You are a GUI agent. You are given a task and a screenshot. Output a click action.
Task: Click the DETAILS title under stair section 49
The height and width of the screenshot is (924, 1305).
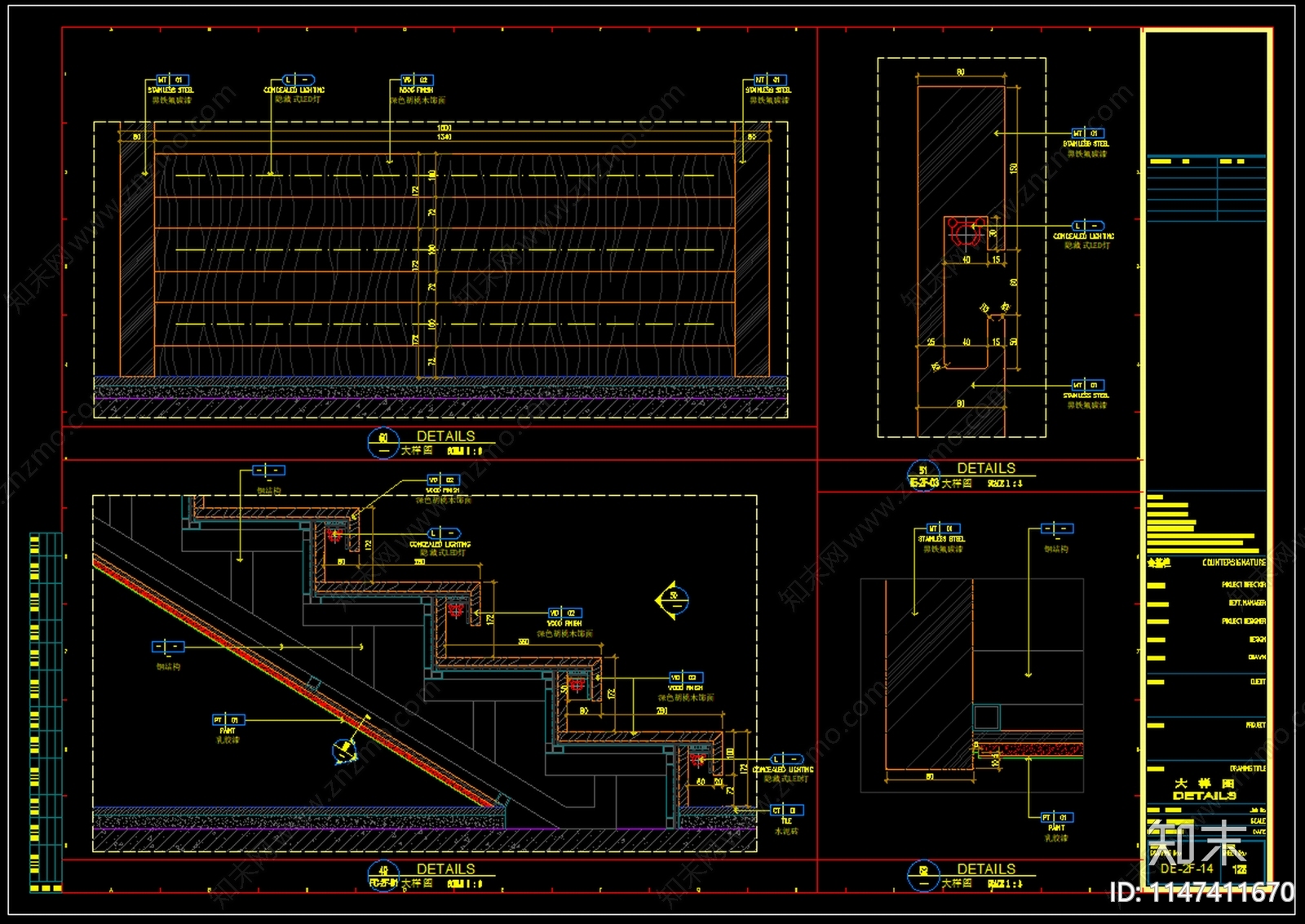pos(446,869)
